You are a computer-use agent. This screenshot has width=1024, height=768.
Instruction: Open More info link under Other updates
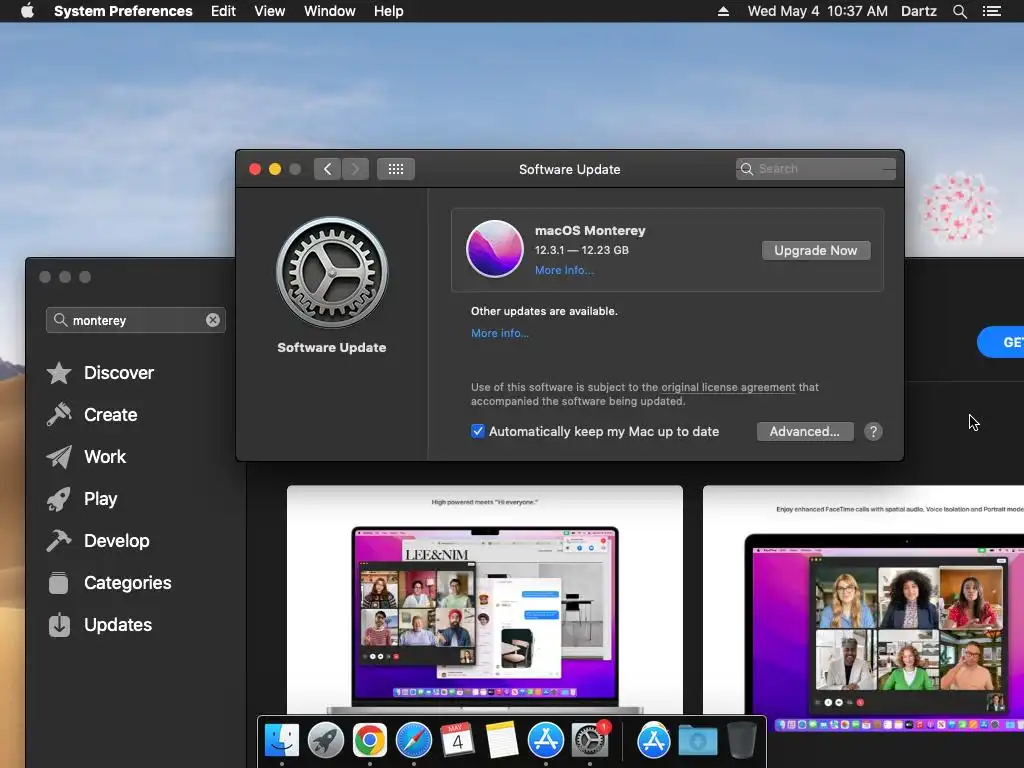click(500, 333)
